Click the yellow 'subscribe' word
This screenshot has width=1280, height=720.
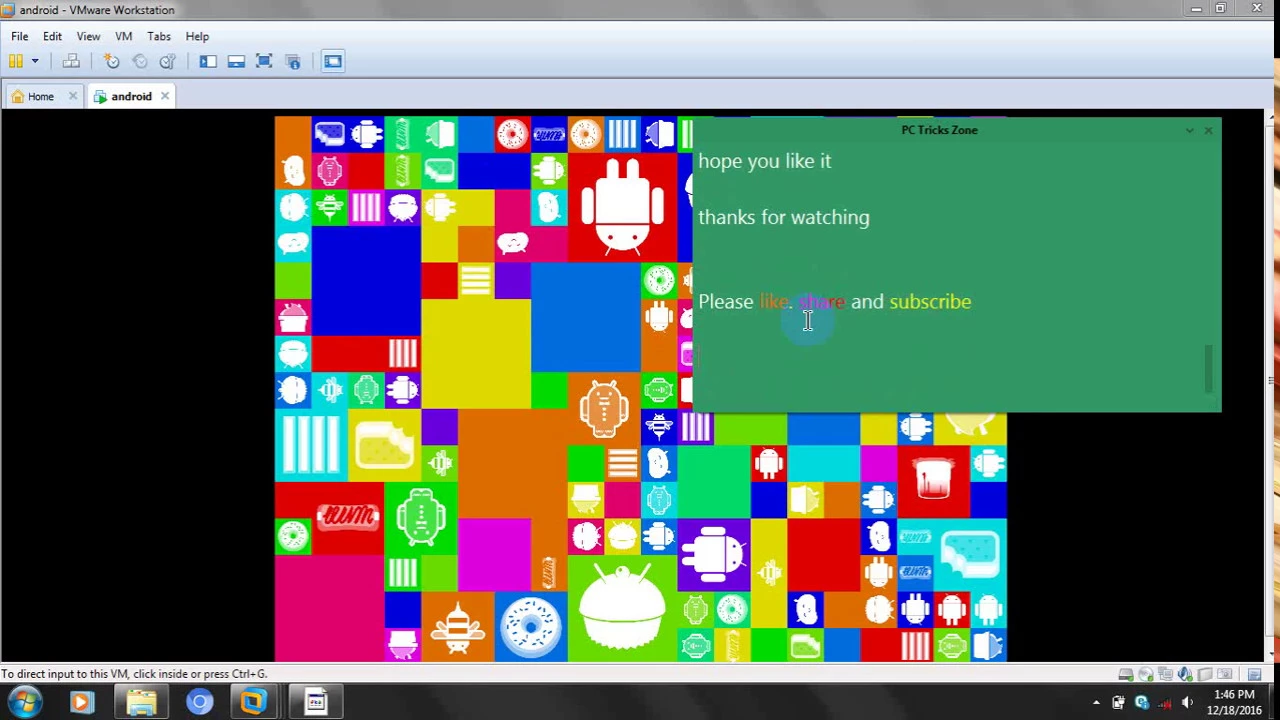tap(930, 301)
